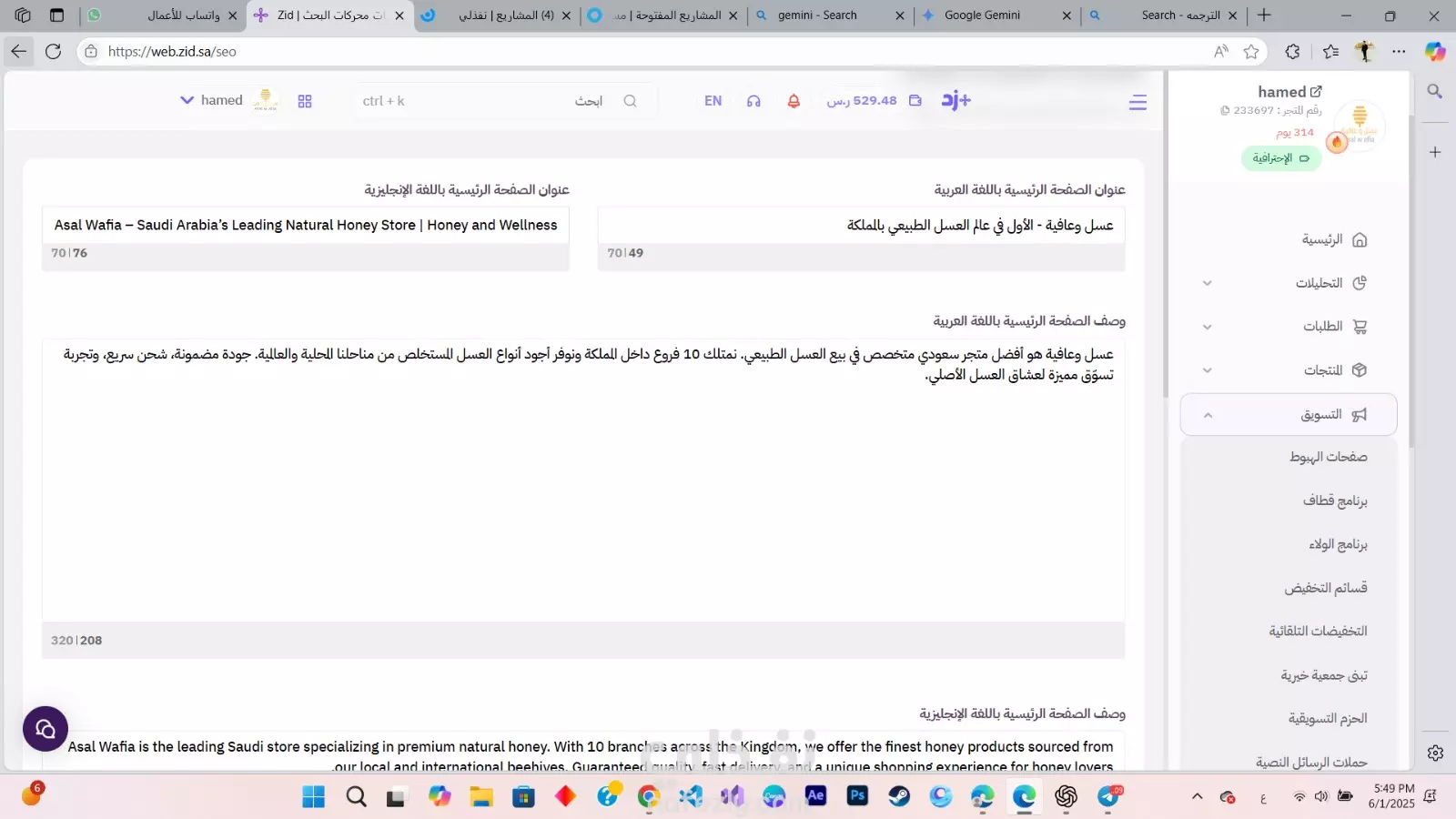Open the hamburger menu icon in the header
This screenshot has height=819, width=1456.
pos(1137,102)
